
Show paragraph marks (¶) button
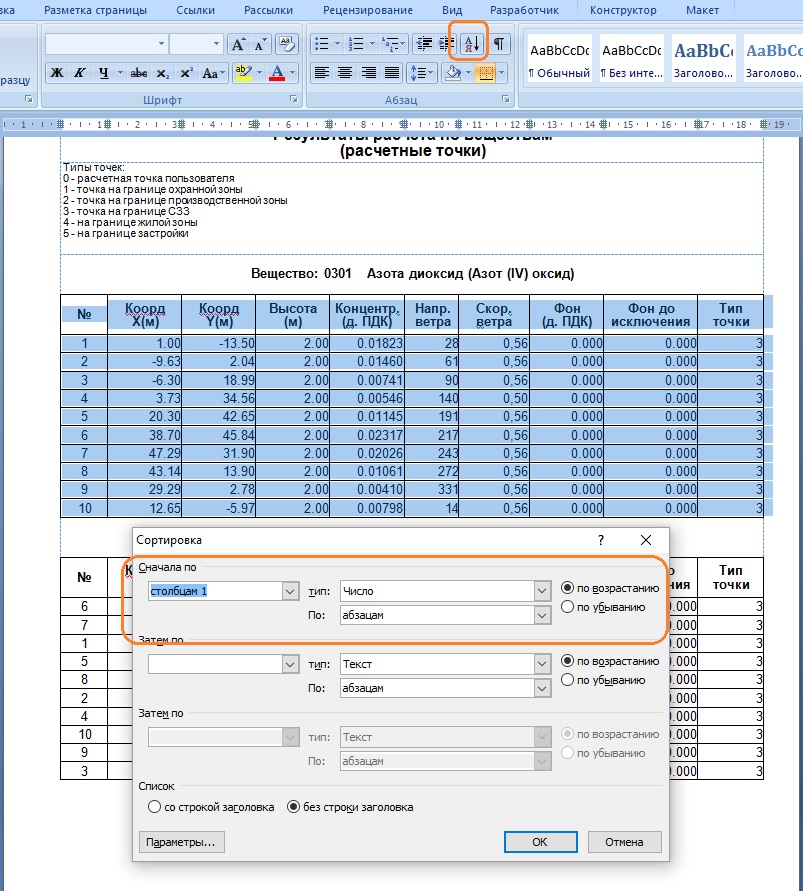click(x=498, y=44)
